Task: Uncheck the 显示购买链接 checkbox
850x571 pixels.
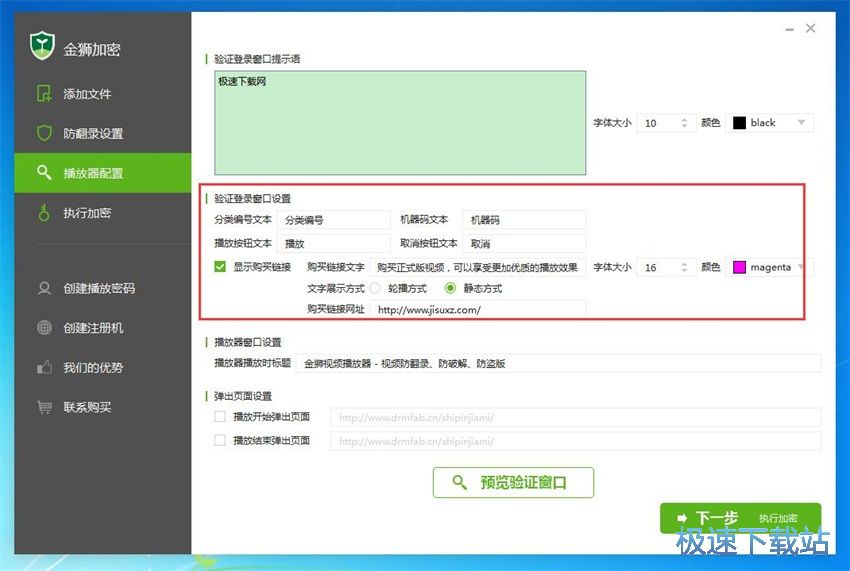Action: [x=220, y=267]
